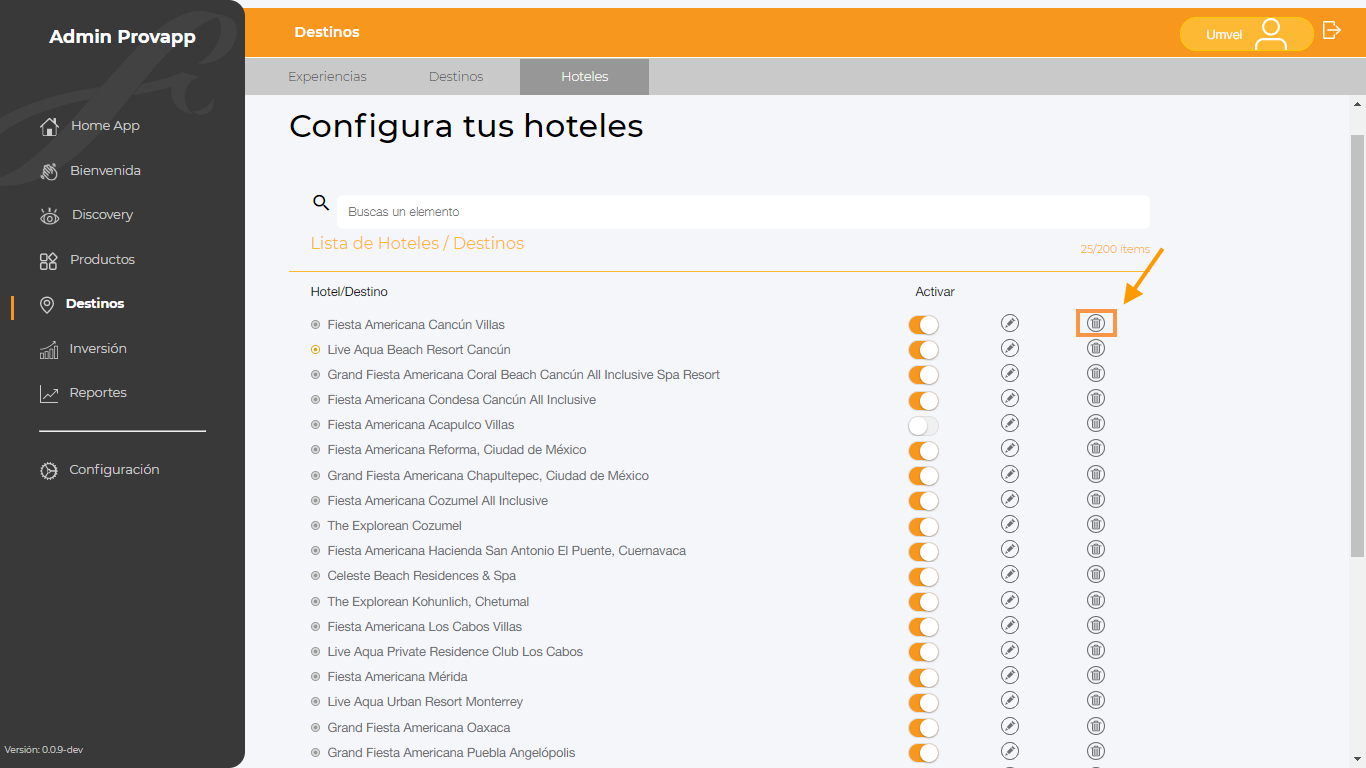
Task: Edit Grand Fiesta Americana Coral Beach Cancún row
Action: [1010, 373]
